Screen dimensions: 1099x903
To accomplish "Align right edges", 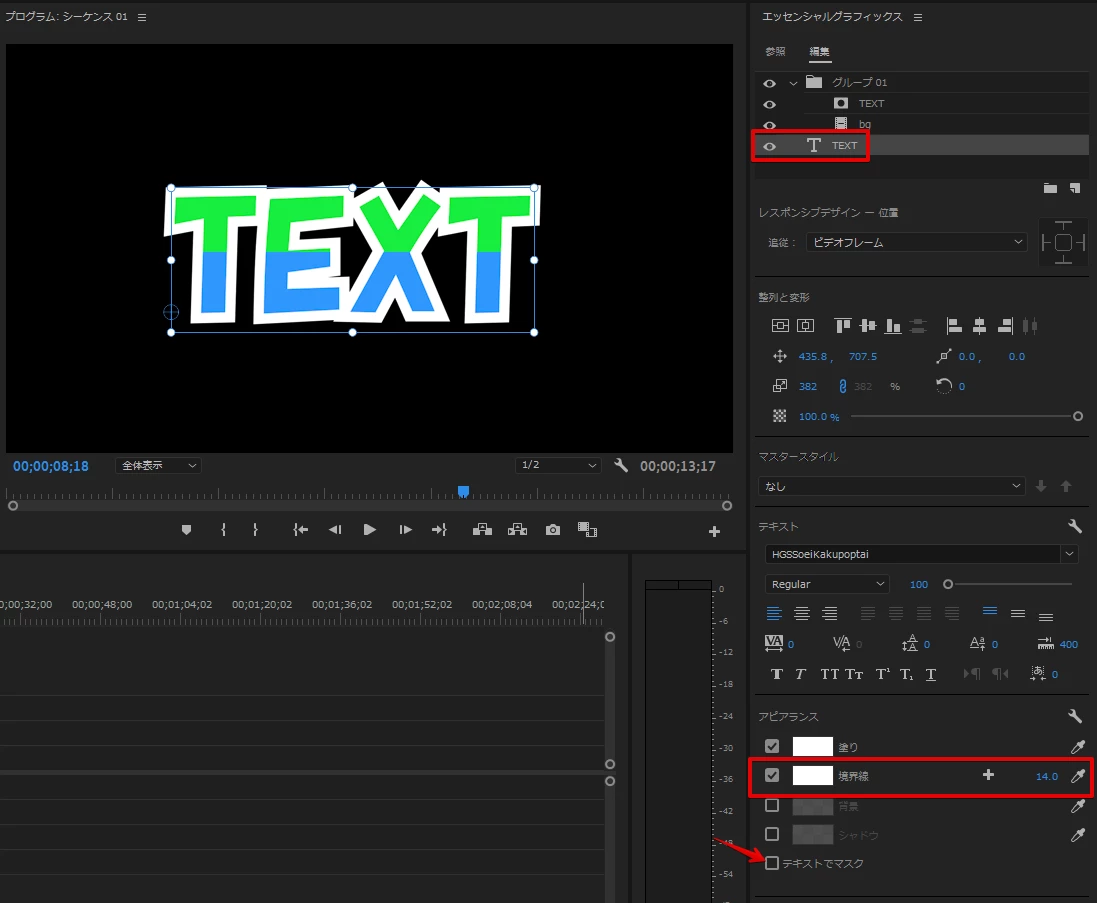I will point(1005,325).
